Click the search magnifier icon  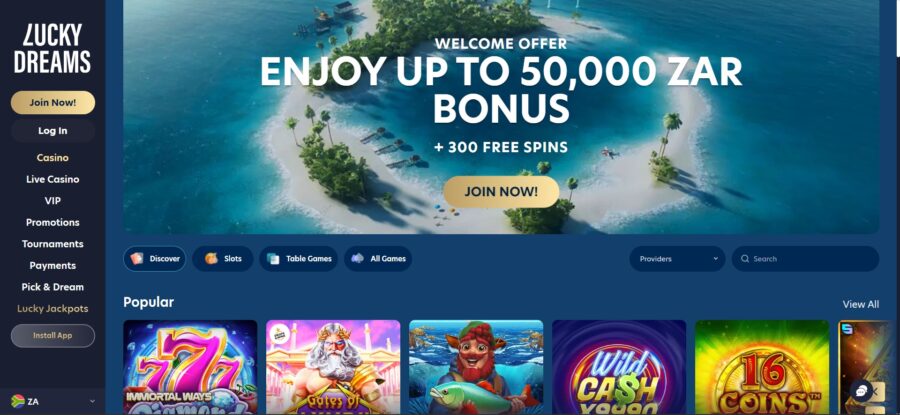[745, 259]
